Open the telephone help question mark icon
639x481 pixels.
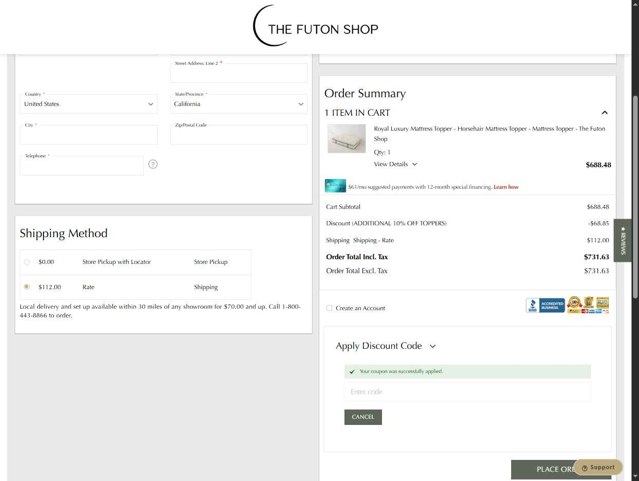[x=153, y=164]
